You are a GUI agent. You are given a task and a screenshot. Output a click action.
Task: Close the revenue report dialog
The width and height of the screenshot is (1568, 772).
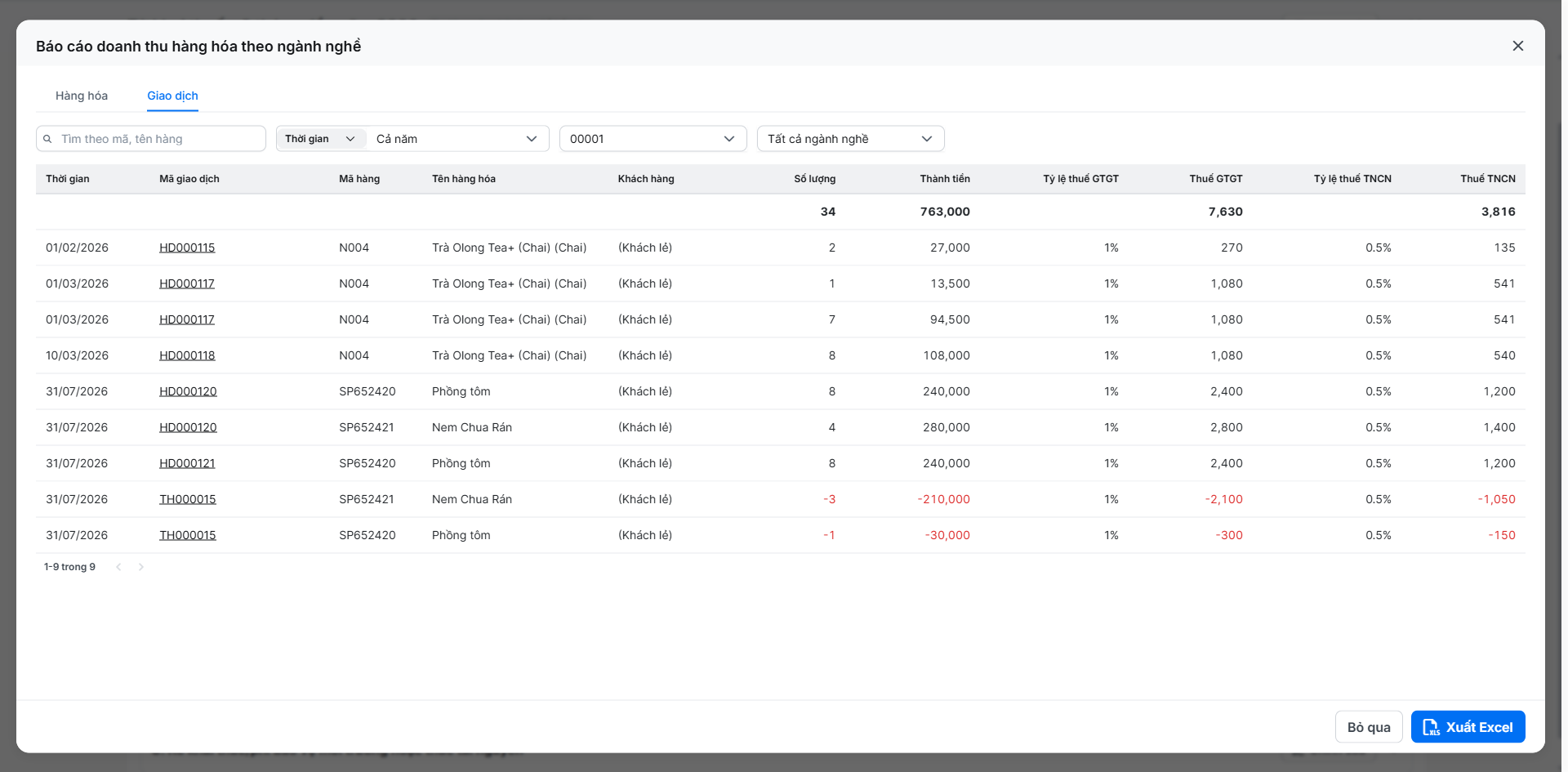[x=1517, y=46]
